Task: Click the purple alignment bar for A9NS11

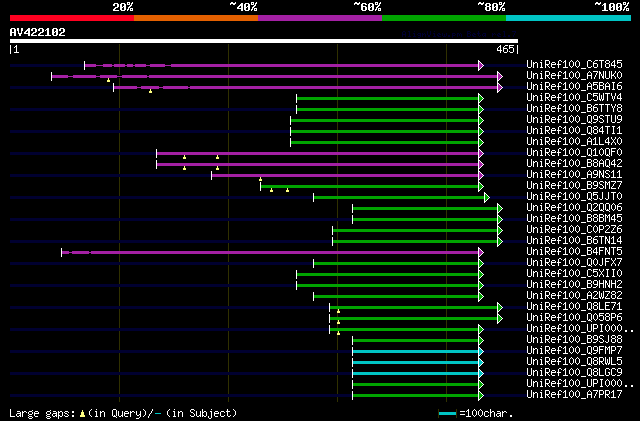Action: (345, 176)
